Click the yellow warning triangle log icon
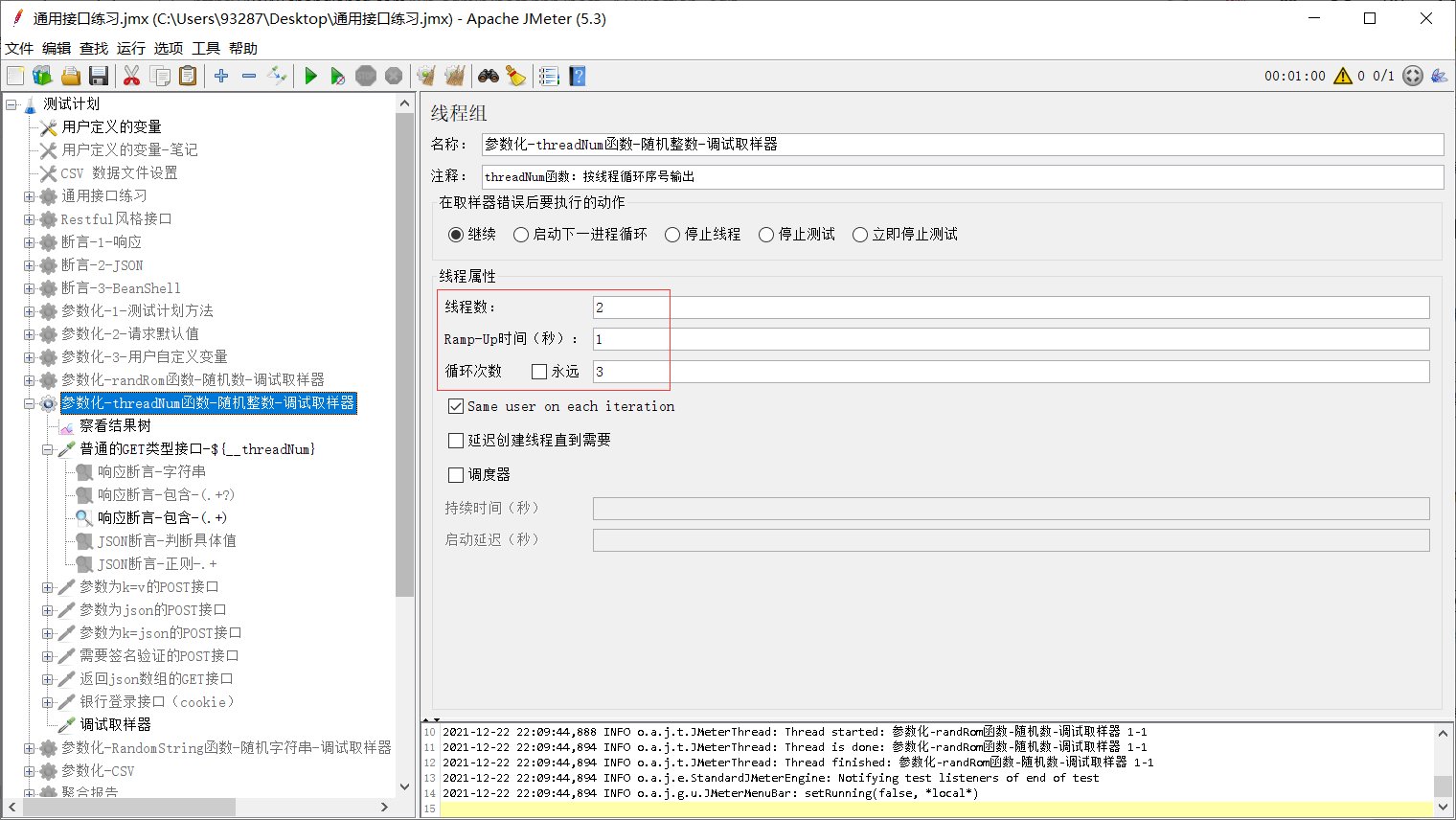Viewport: 1456px width, 820px height. coord(1343,76)
